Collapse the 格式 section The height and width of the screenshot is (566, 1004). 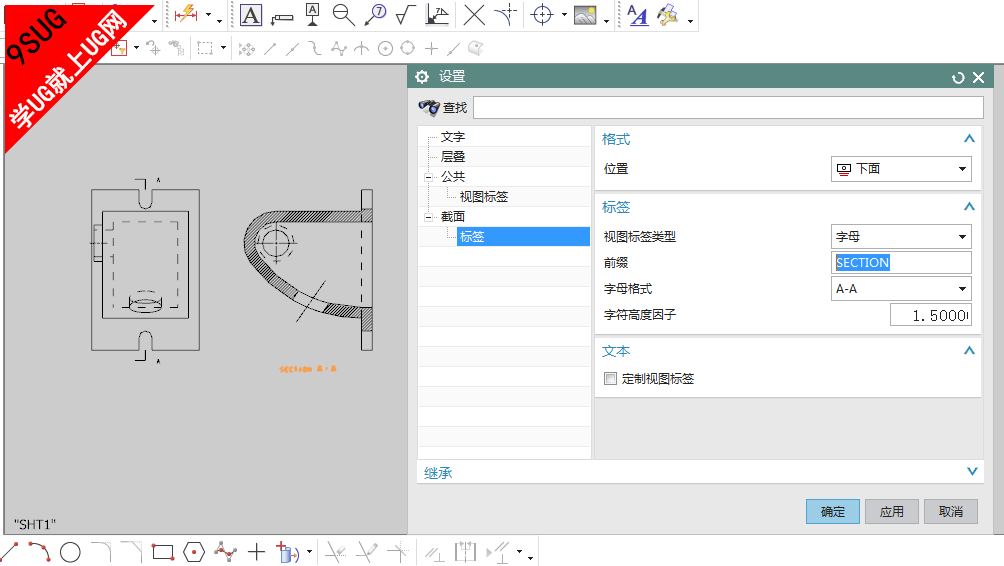[x=969, y=138]
